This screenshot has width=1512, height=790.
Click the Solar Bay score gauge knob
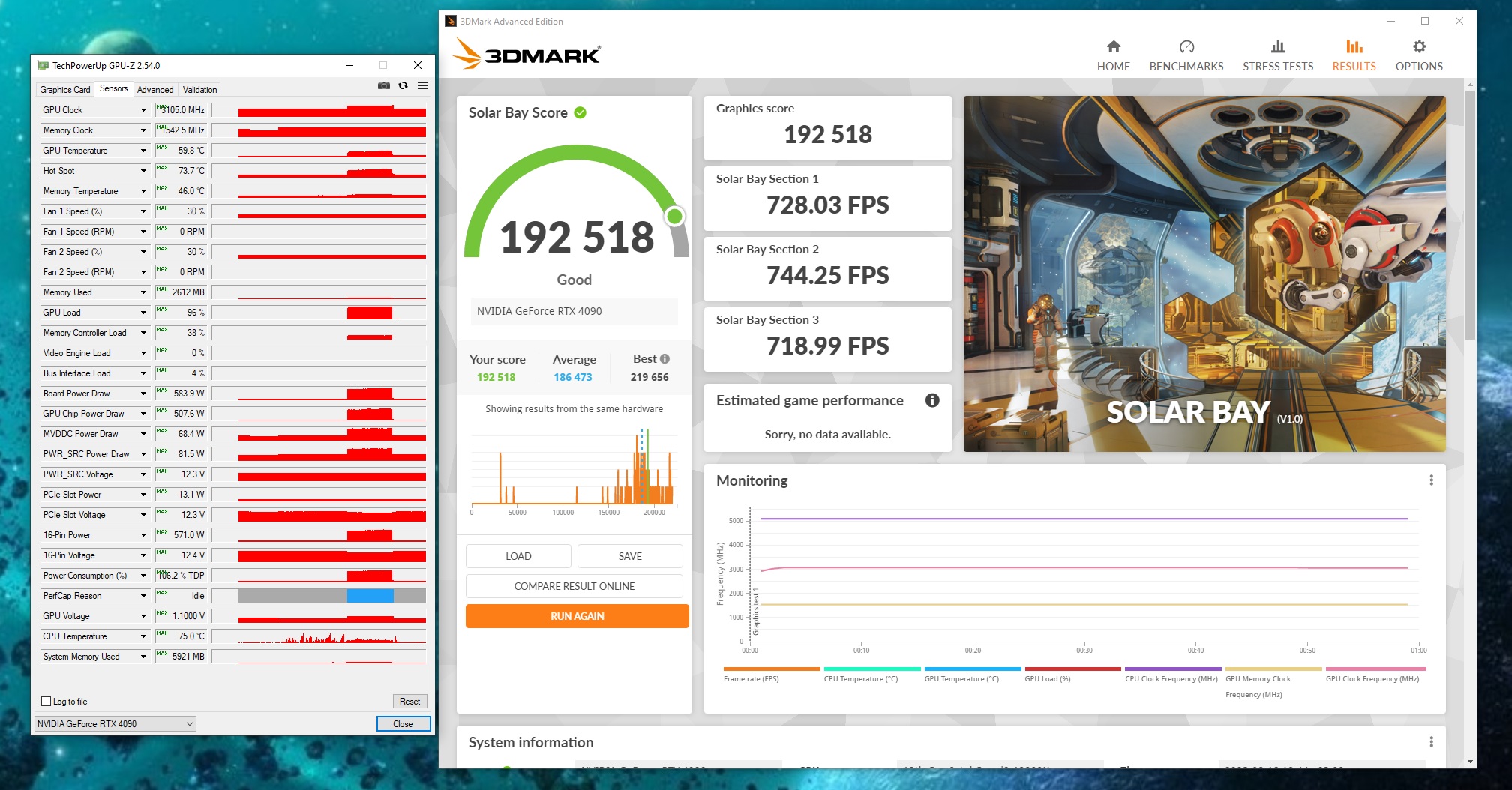[674, 217]
